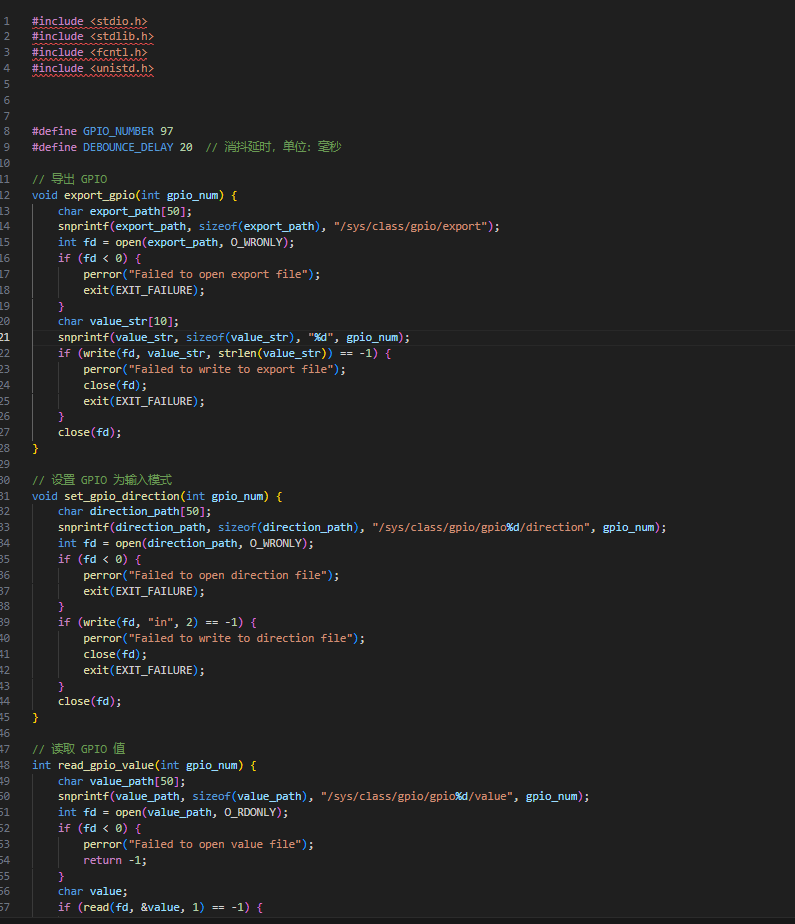Click the DEBOUNCE_DELAY macro name
The width and height of the screenshot is (795, 924).
tap(128, 147)
